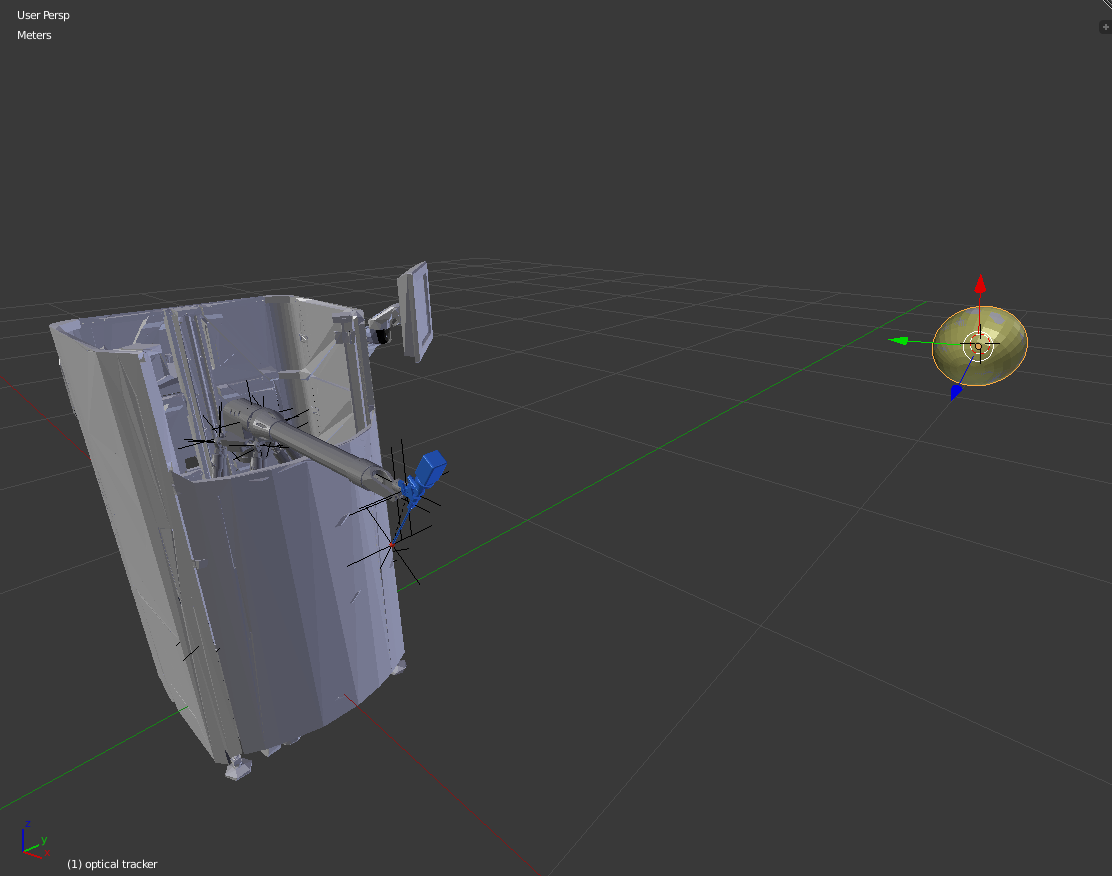Image resolution: width=1112 pixels, height=876 pixels.
Task: Click the green manipulator arrow on the gizmo
Action: click(x=899, y=340)
